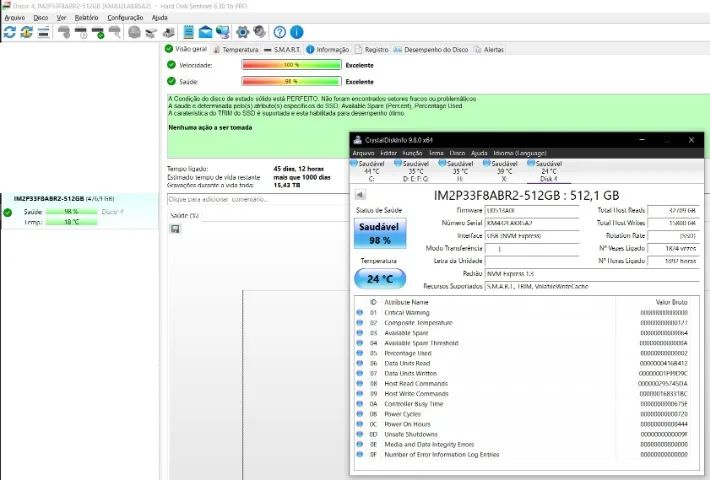Click the 24 °C temperature button
Screen dimensions: 710x480
(380, 278)
